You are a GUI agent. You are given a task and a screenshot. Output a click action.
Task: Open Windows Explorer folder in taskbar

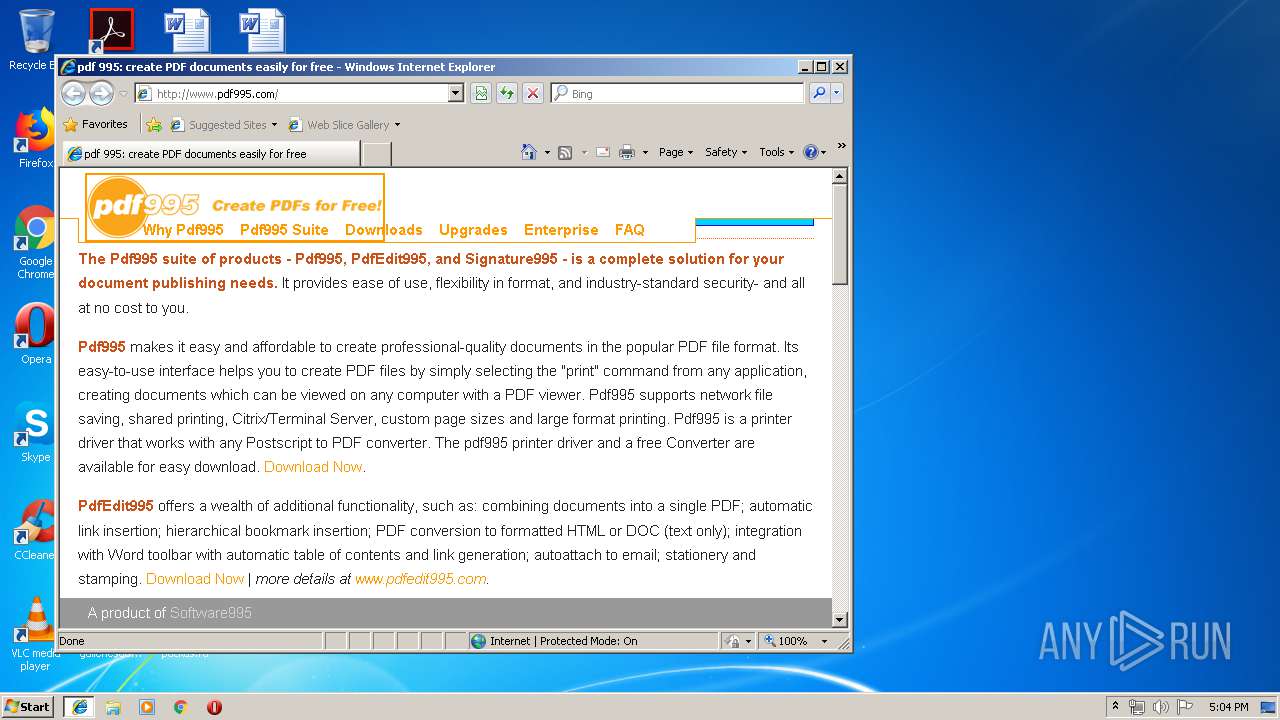[113, 707]
